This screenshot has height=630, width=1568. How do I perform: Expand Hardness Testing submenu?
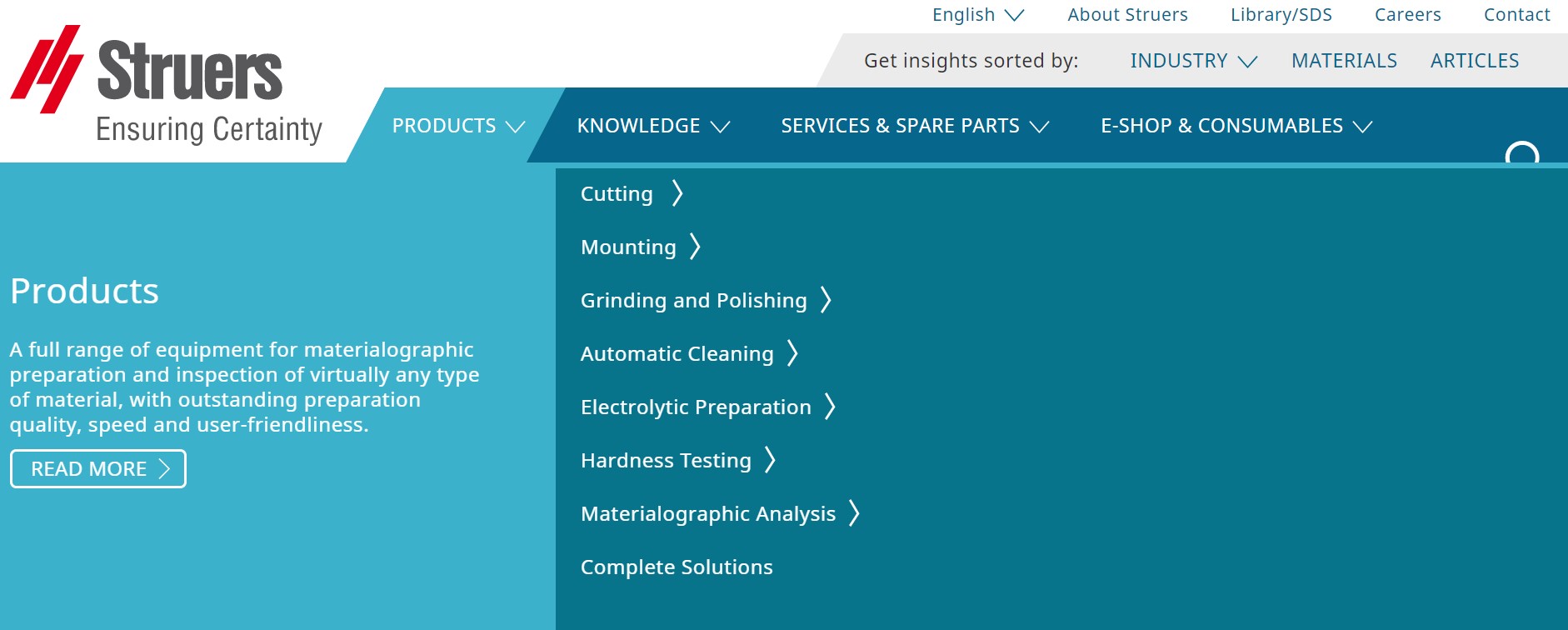[x=678, y=460]
